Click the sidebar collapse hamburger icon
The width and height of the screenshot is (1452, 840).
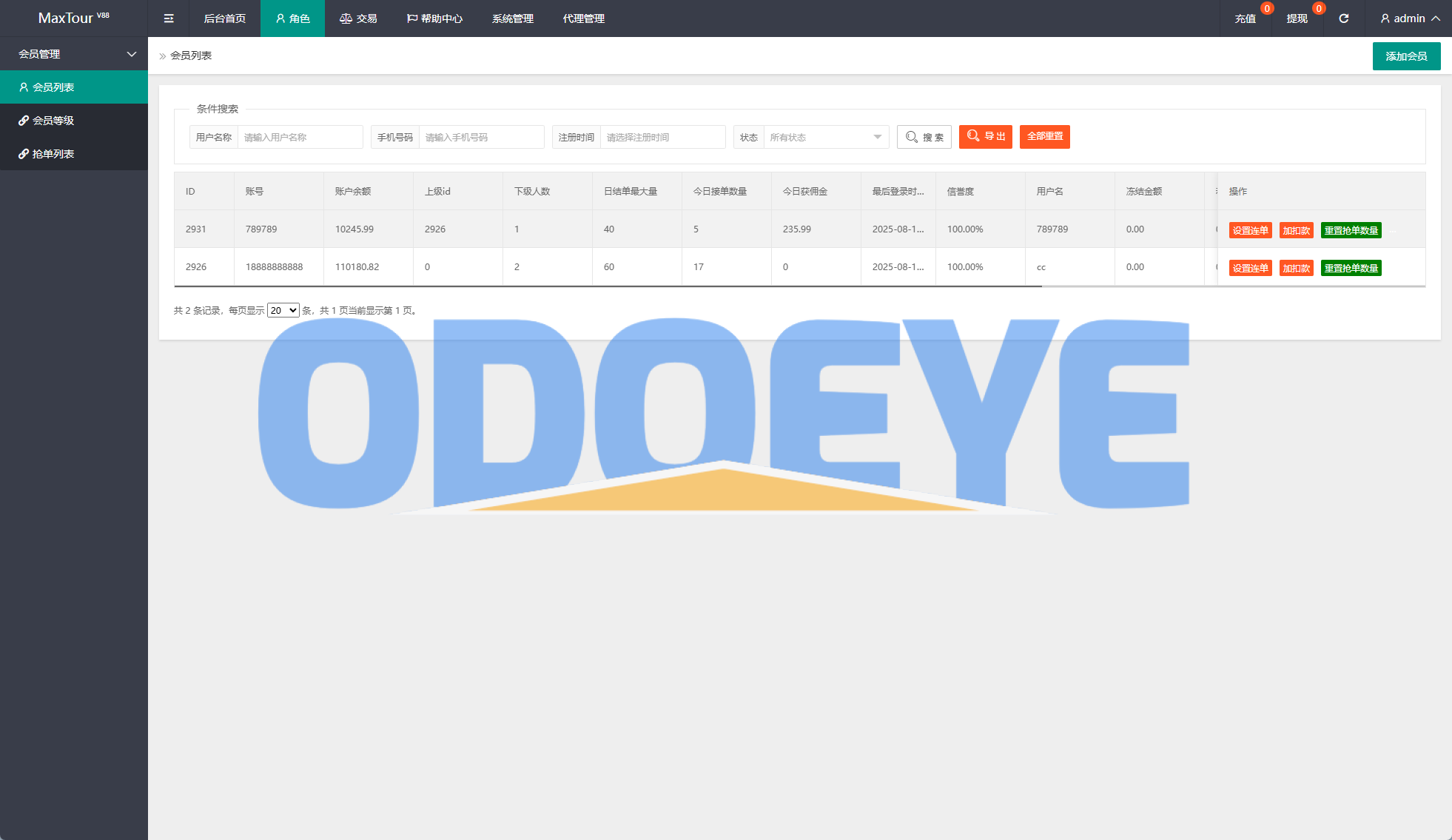(169, 19)
